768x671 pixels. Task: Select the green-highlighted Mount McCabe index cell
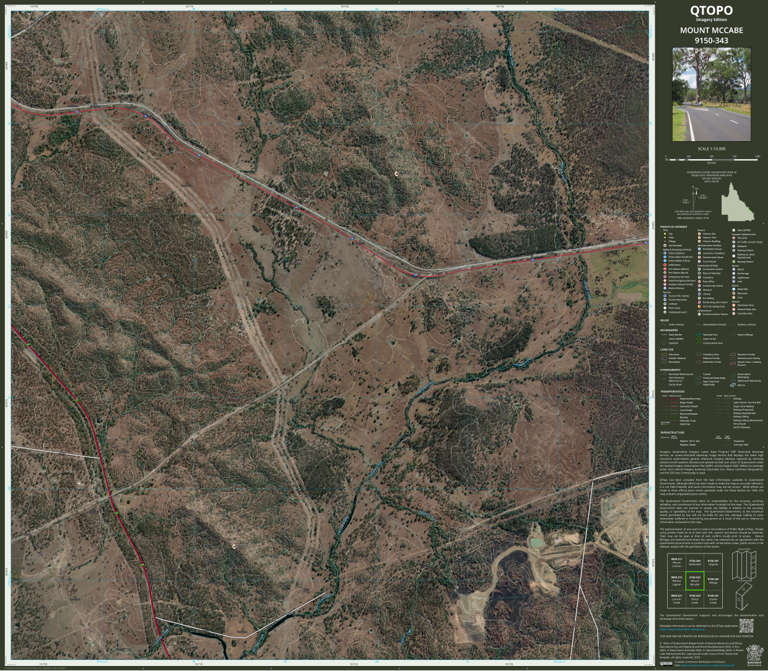[695, 581]
